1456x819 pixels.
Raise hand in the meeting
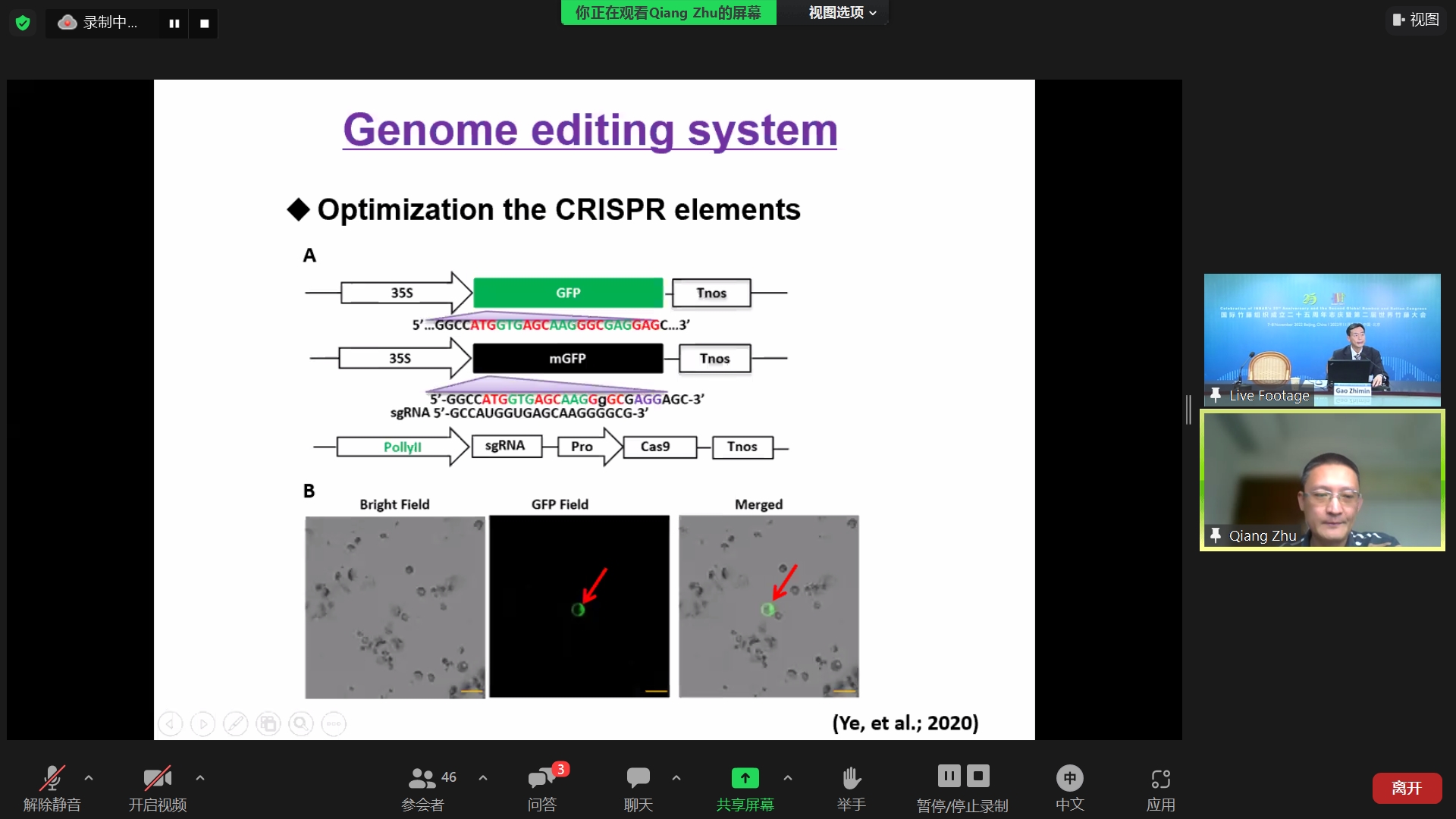851,787
